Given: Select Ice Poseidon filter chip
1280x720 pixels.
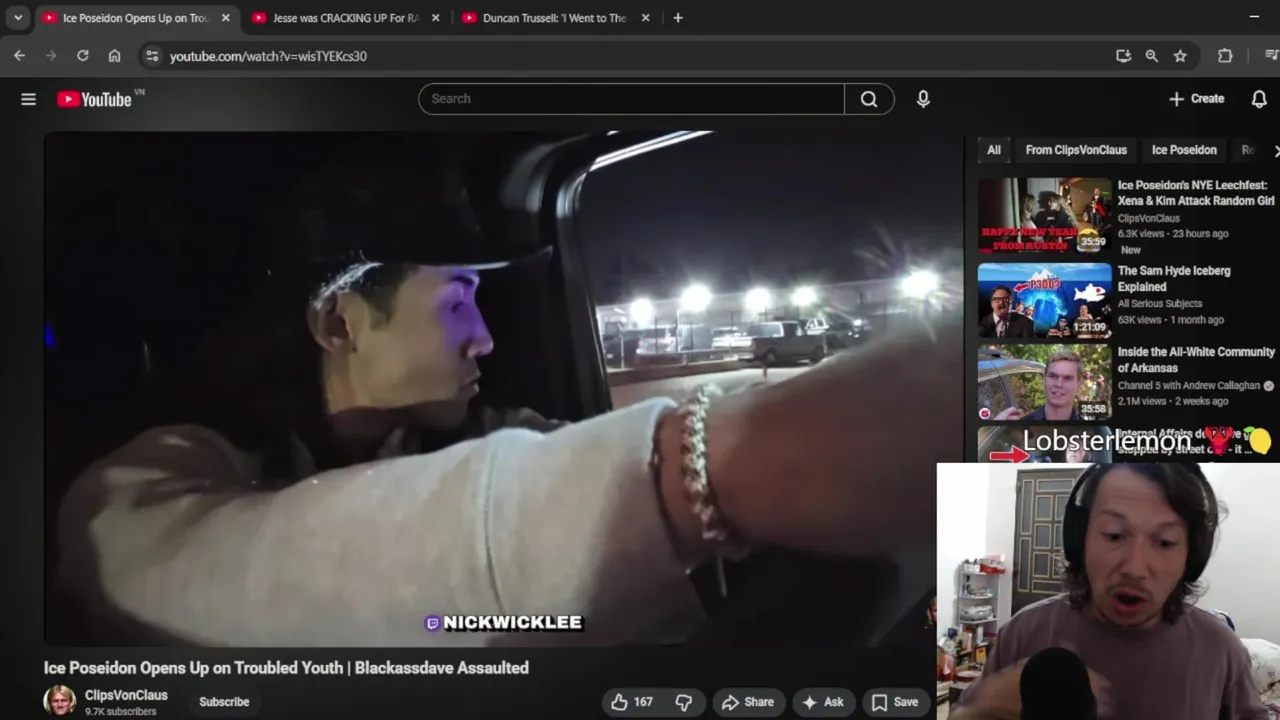Looking at the screenshot, I should 1184,150.
